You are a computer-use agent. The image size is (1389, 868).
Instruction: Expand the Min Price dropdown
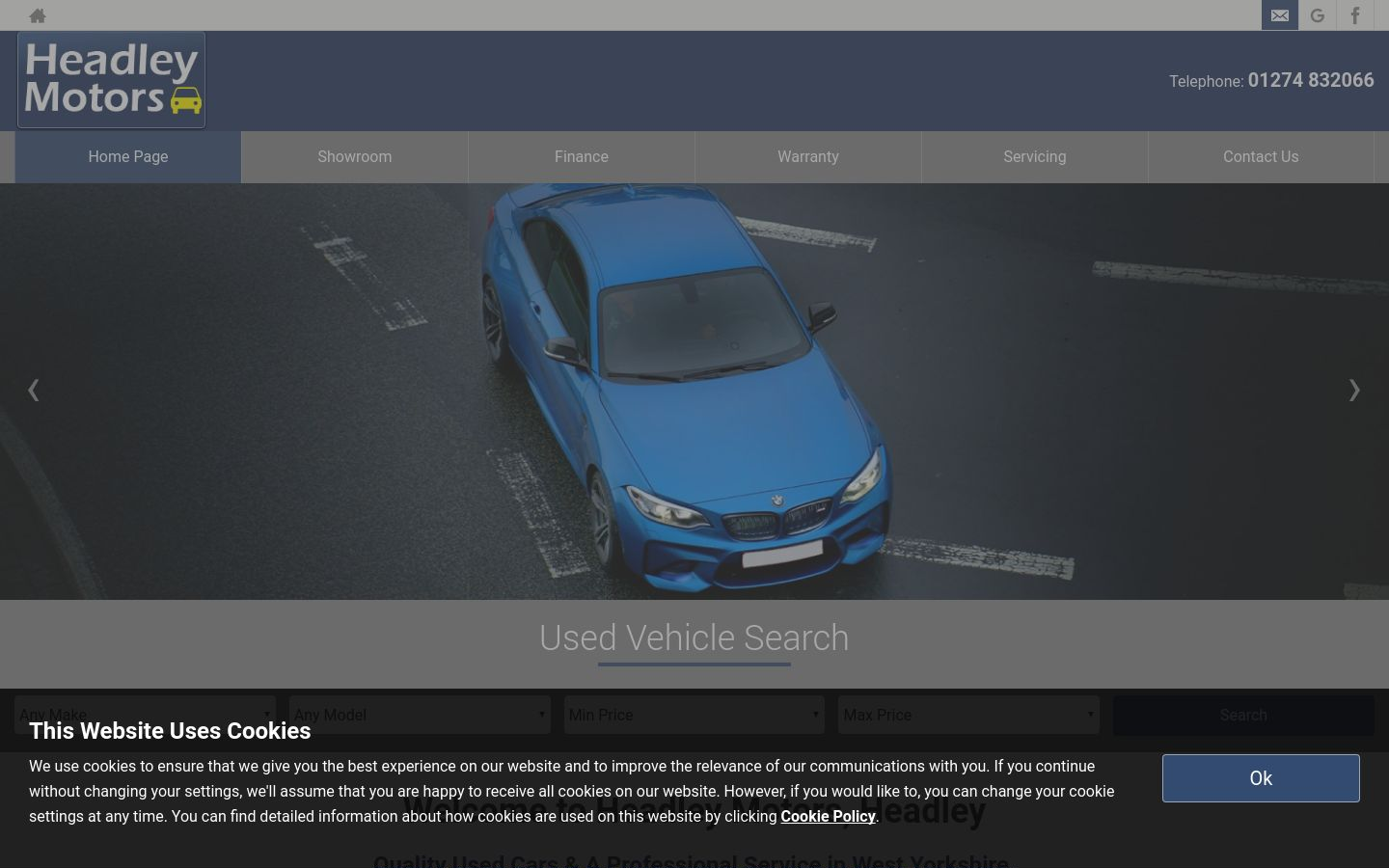point(694,715)
